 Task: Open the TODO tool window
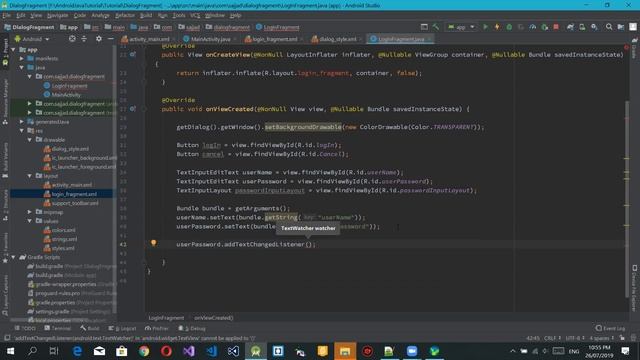pos(25,328)
